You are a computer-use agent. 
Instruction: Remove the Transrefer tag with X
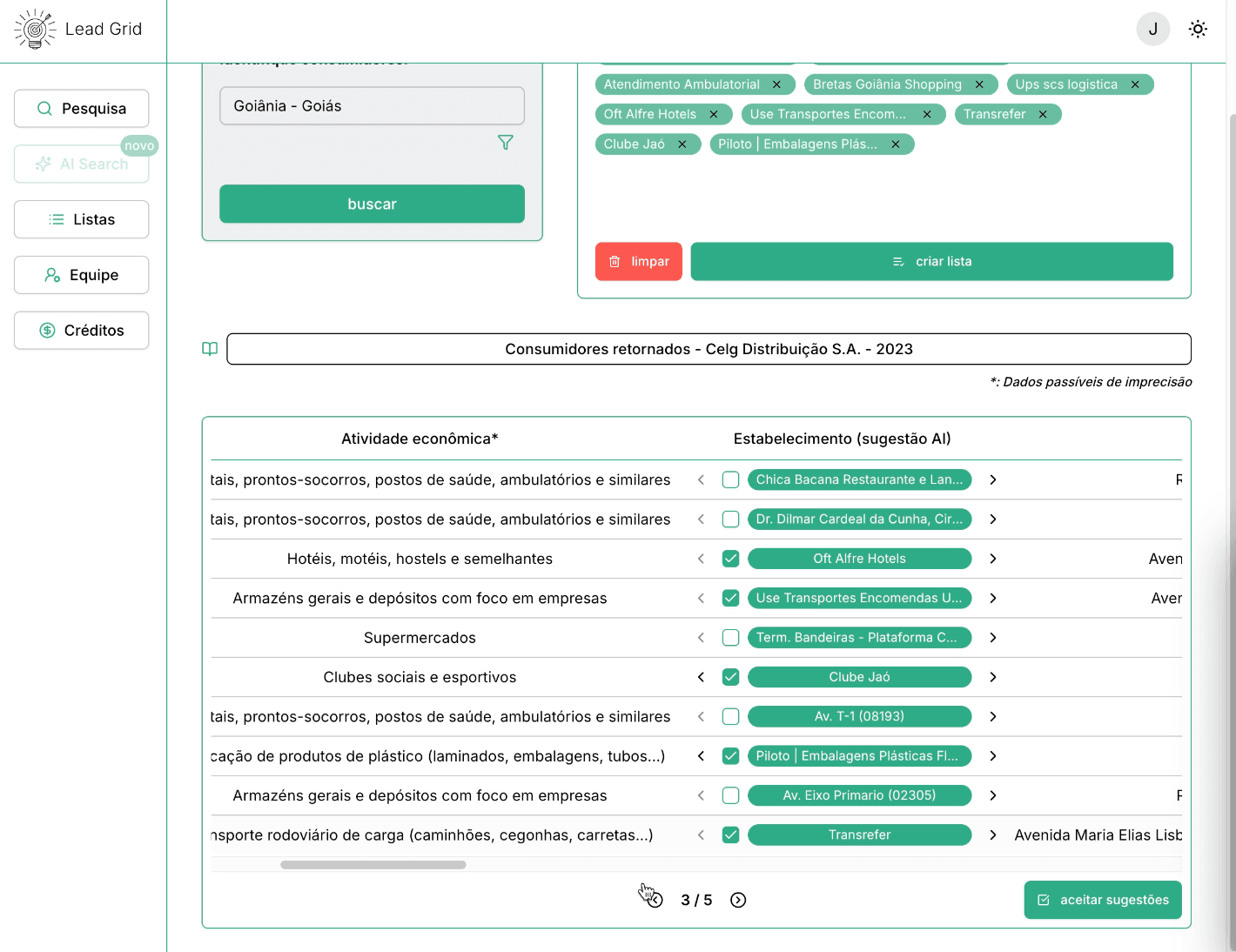1043,115
